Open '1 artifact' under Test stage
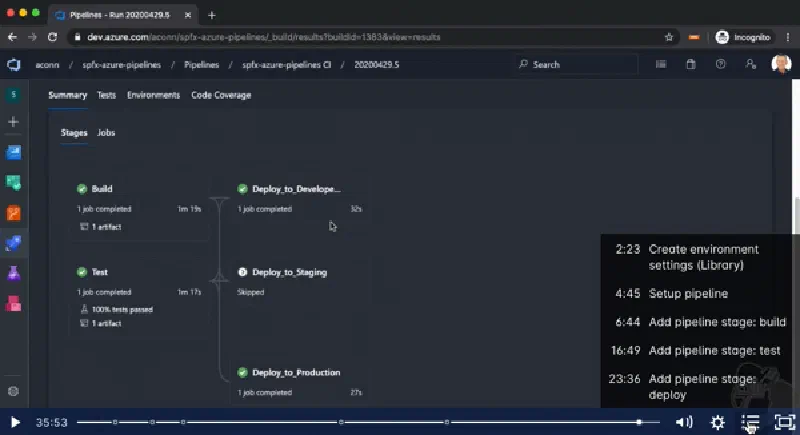Screen dimensions: 800x435 click(x=101, y=323)
